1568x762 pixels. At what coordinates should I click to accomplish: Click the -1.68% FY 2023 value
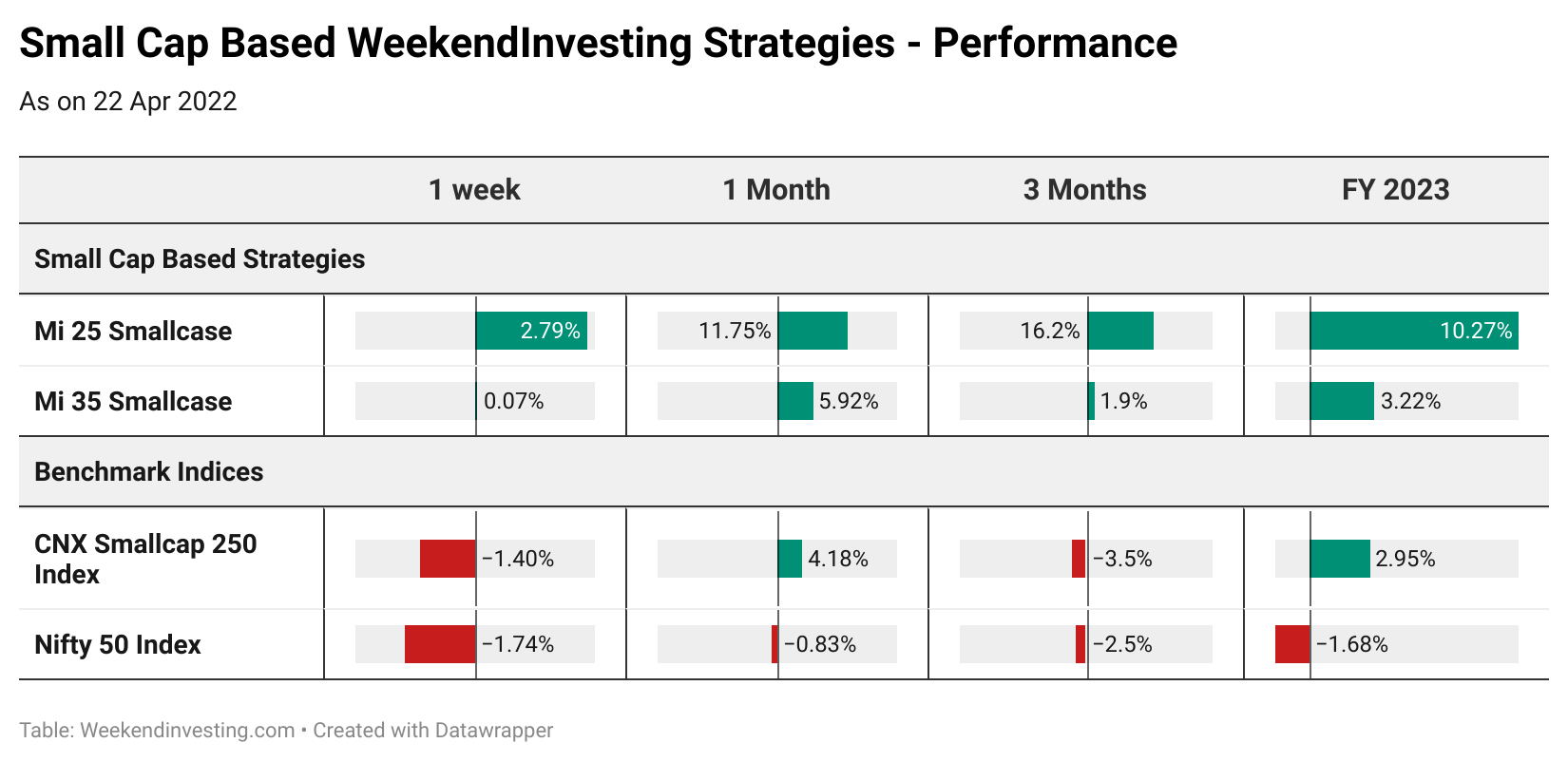click(x=1352, y=644)
